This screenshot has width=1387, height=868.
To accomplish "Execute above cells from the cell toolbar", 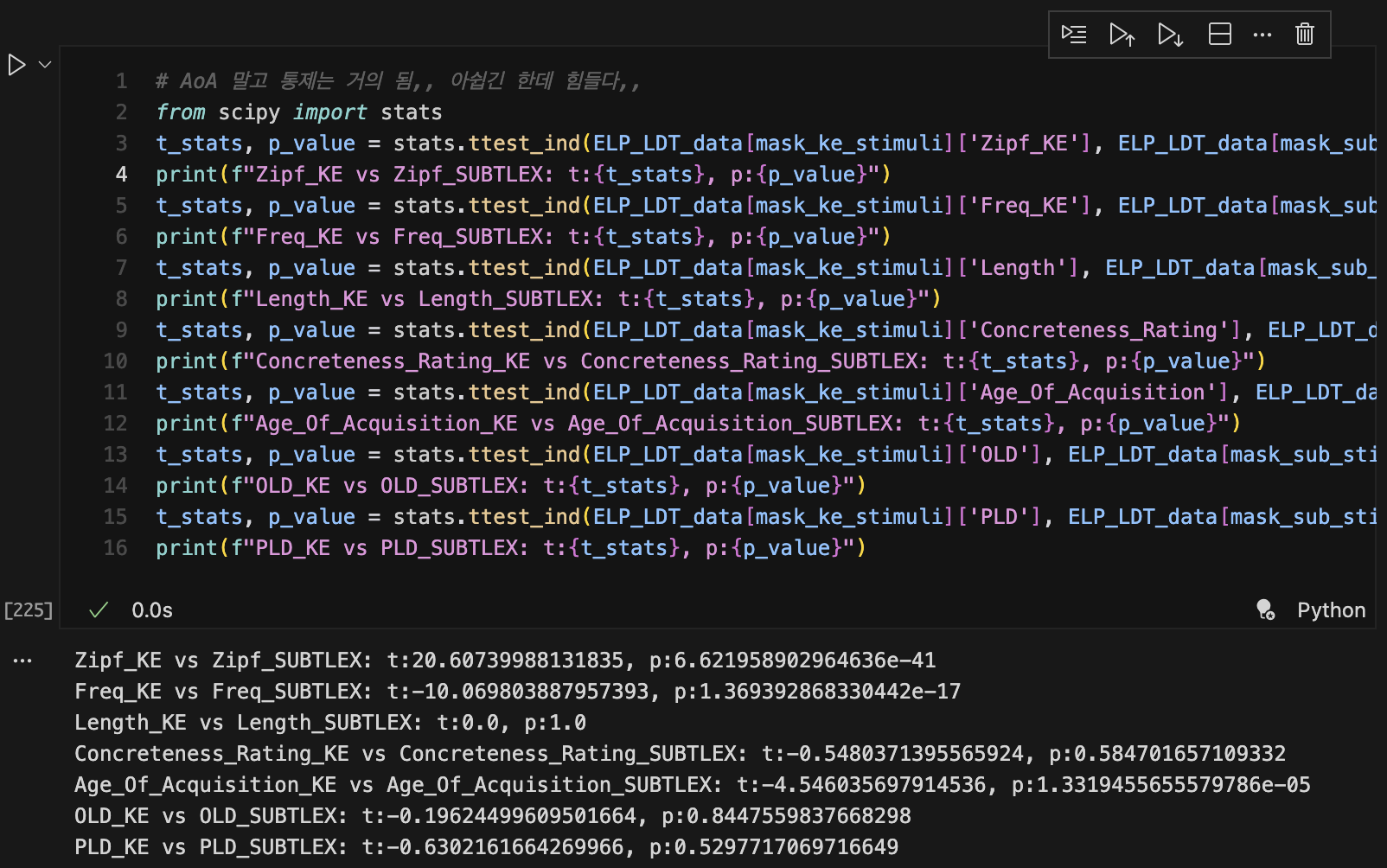I will (1122, 35).
